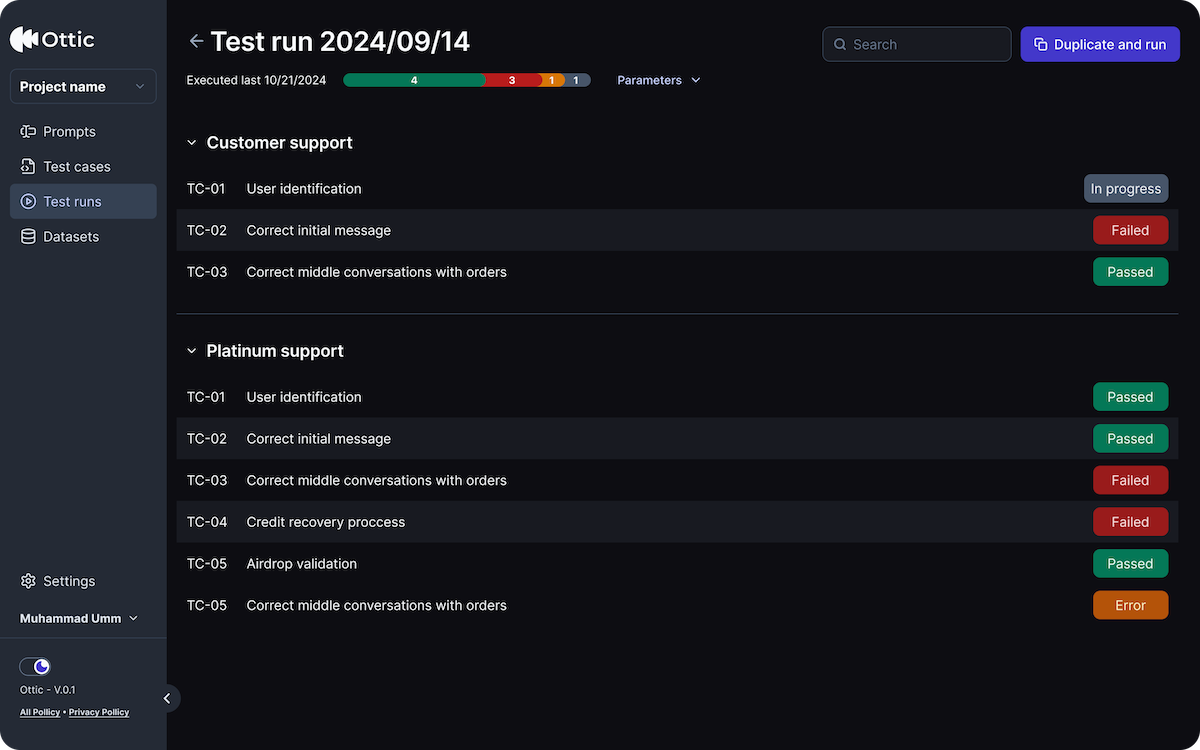Open Datasets in the sidebar
1200x750 pixels.
(83, 237)
